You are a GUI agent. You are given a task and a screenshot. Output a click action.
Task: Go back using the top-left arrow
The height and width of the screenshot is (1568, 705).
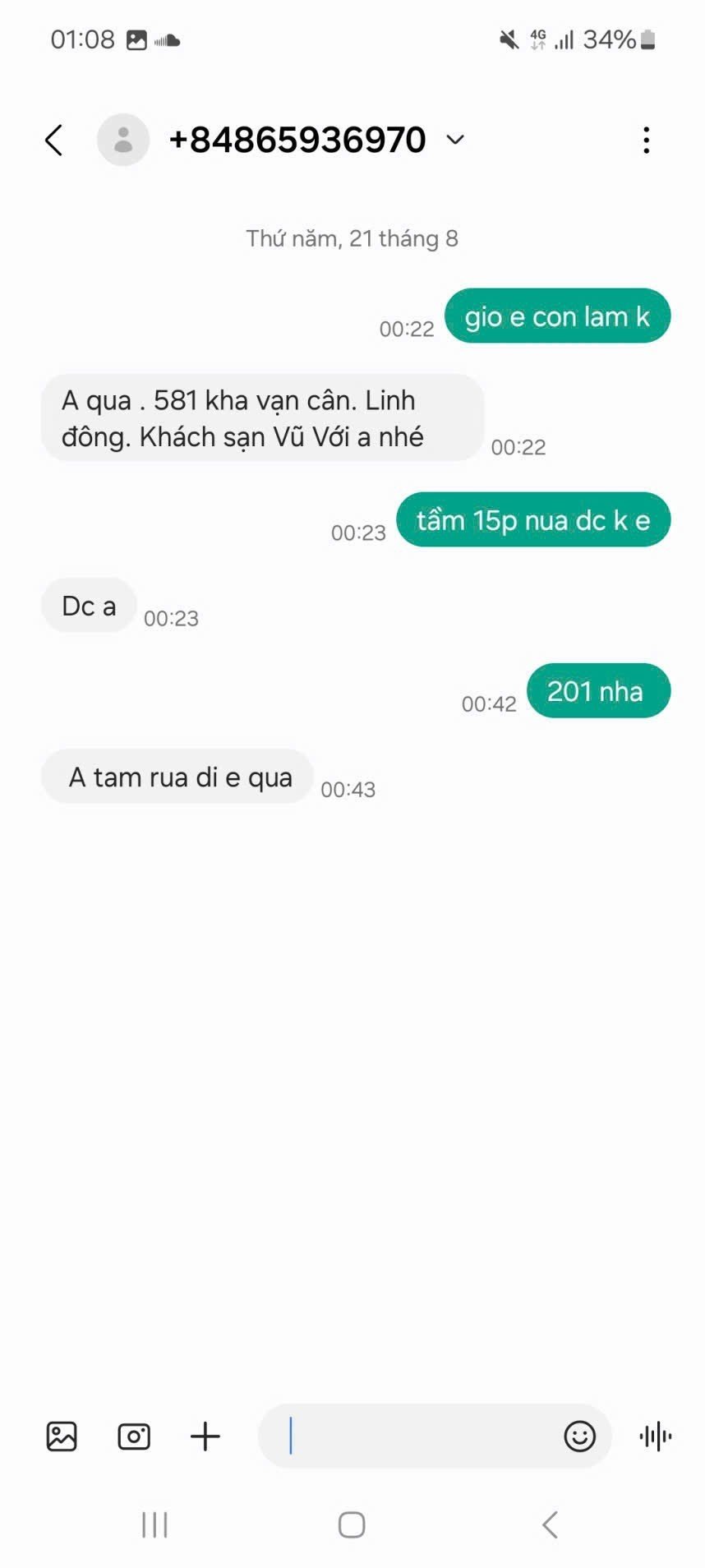click(54, 140)
